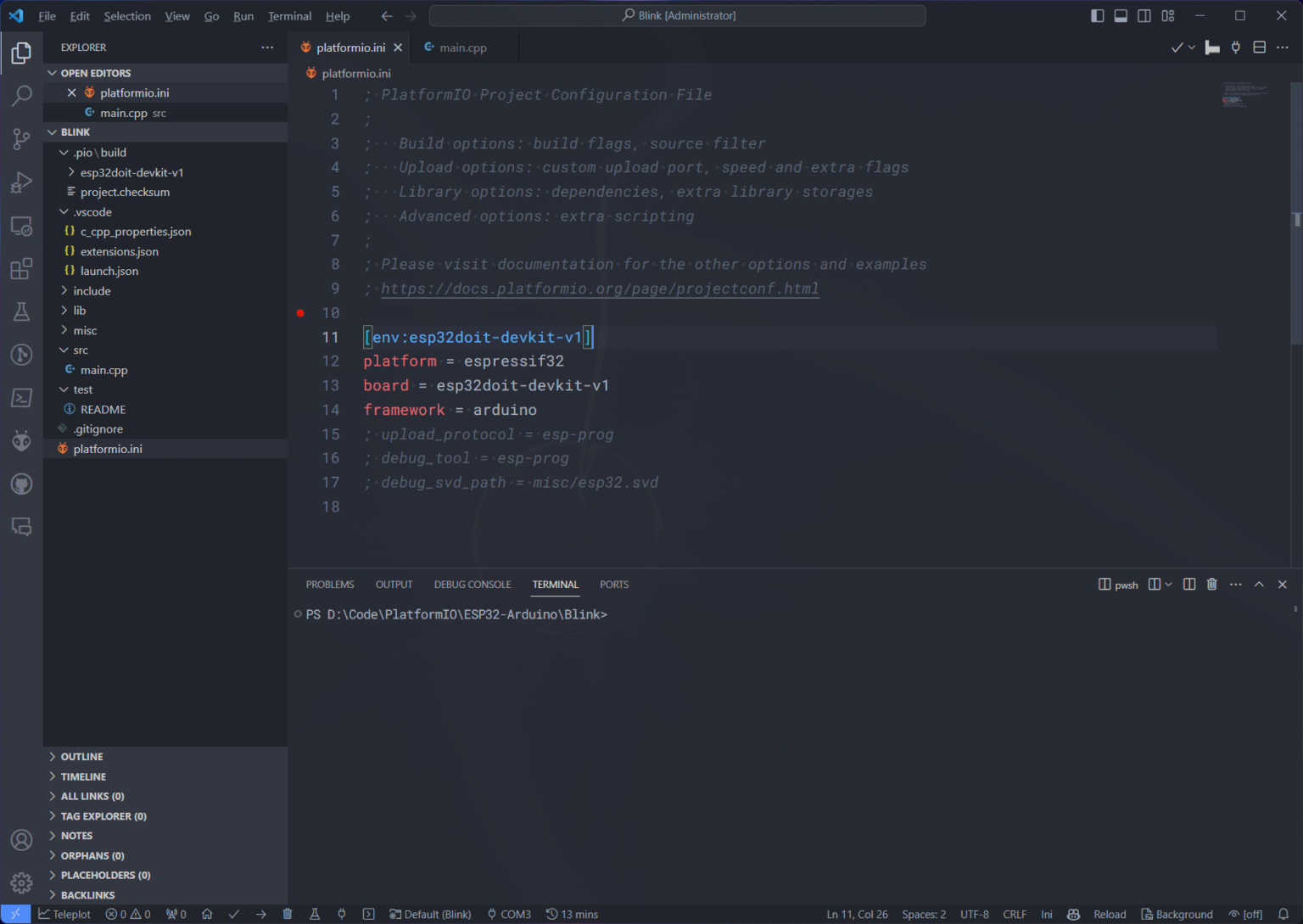This screenshot has height=924, width=1303.
Task: Open the GitHub sidebar icon
Action: 21,484
